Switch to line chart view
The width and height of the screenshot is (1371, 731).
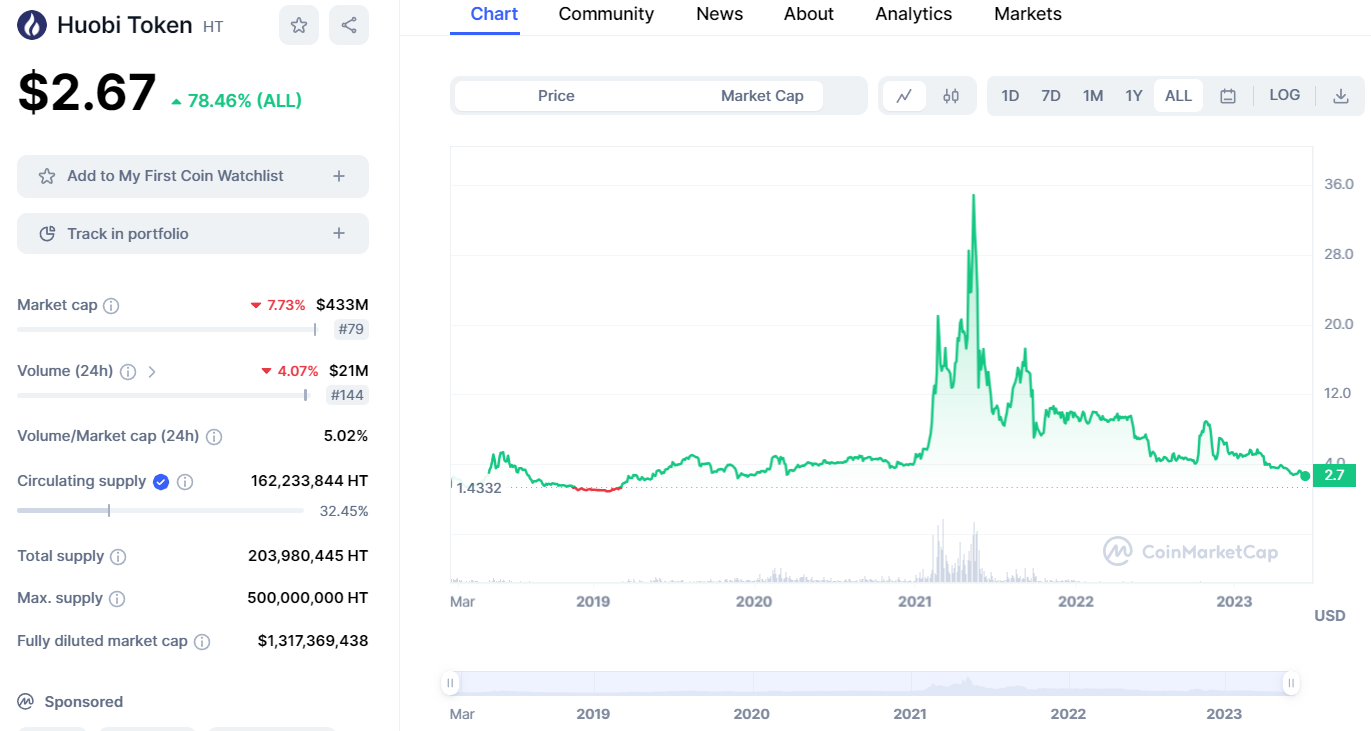[x=904, y=96]
